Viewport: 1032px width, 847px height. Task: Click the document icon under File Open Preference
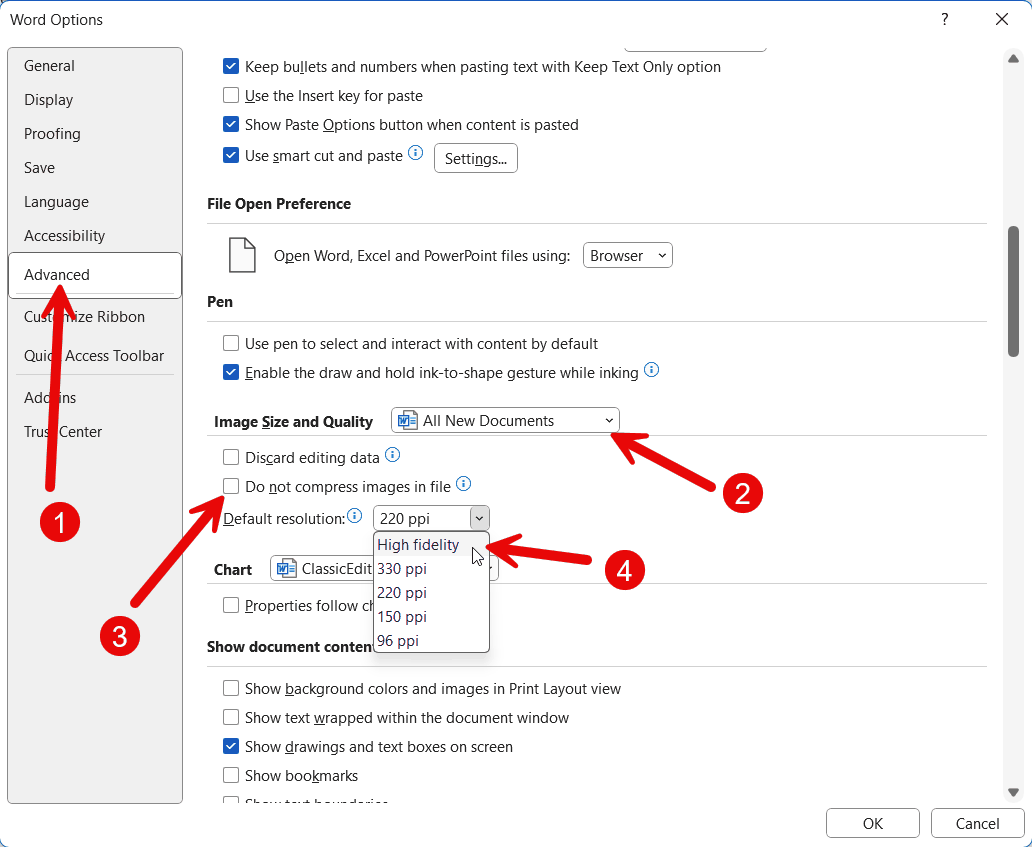click(x=242, y=255)
